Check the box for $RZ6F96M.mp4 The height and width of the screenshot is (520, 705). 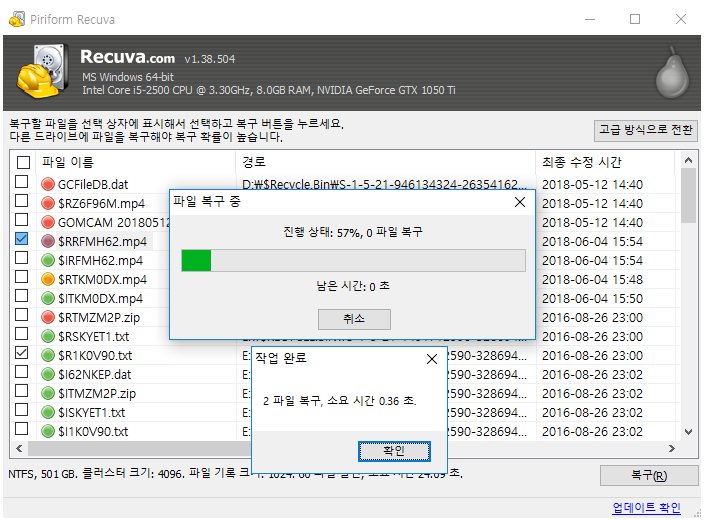pyautogui.click(x=22, y=200)
